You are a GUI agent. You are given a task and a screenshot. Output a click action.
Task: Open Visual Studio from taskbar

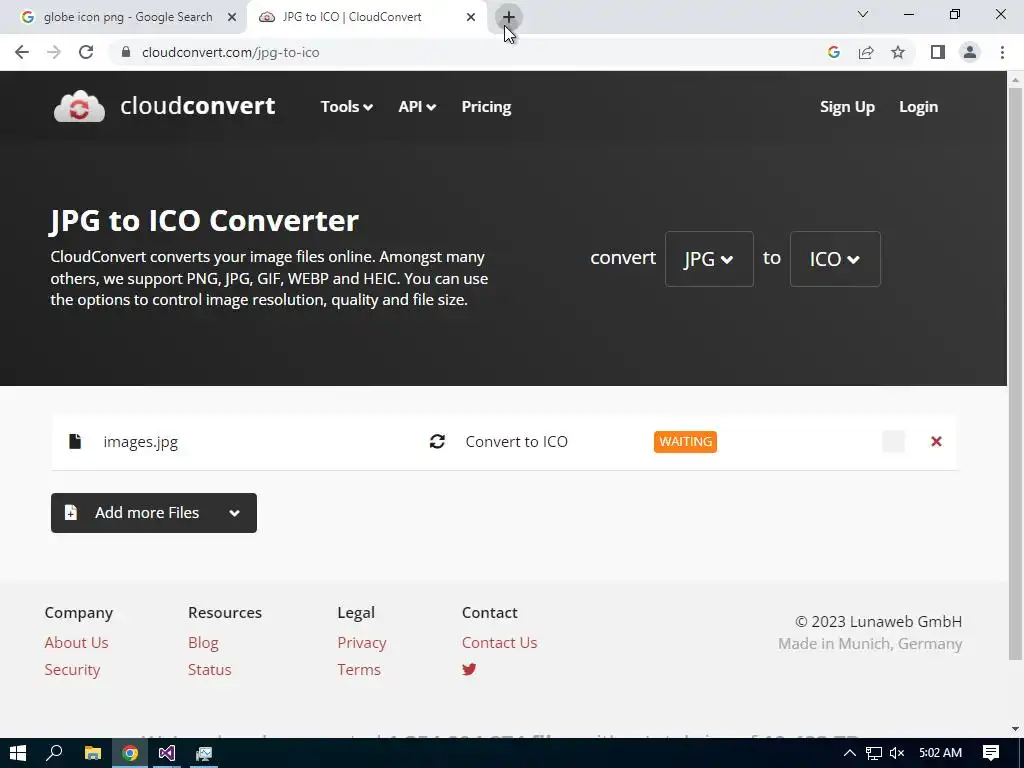coord(167,753)
